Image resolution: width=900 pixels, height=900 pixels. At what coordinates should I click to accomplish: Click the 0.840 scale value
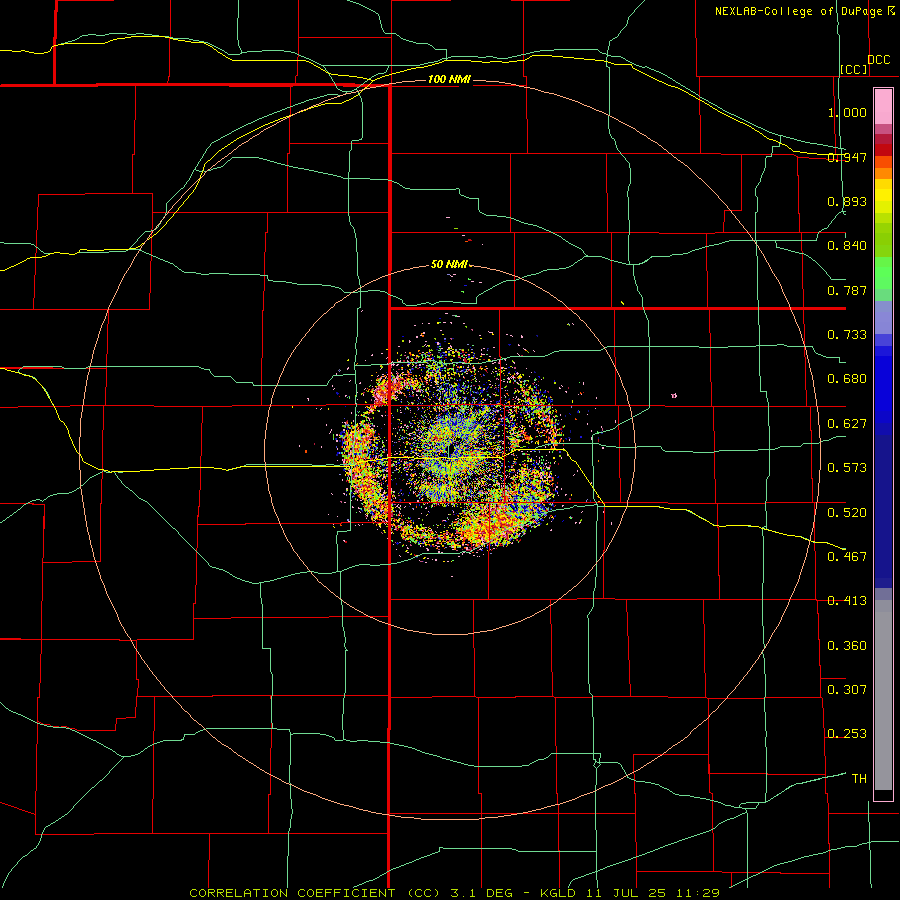point(847,246)
